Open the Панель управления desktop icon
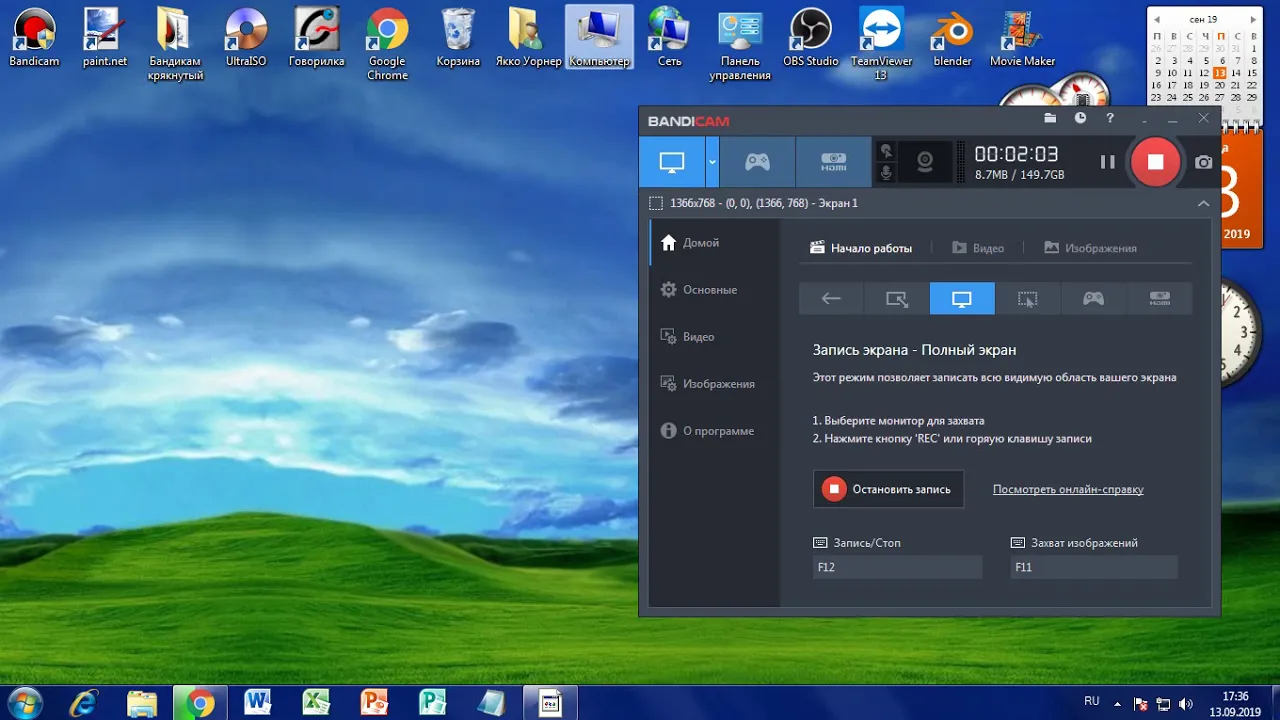Viewport: 1280px width, 720px height. click(x=740, y=44)
